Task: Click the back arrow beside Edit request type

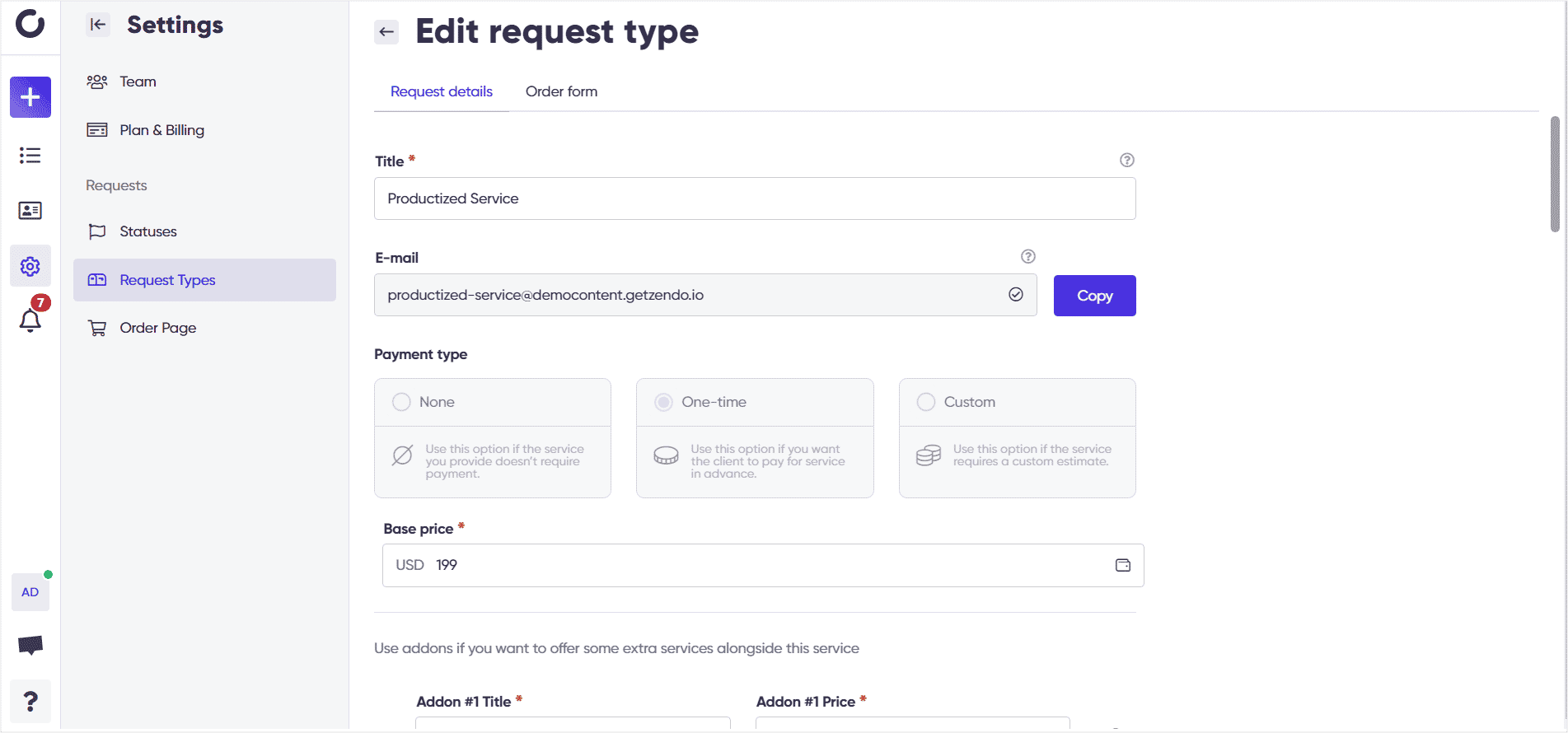Action: tap(386, 32)
